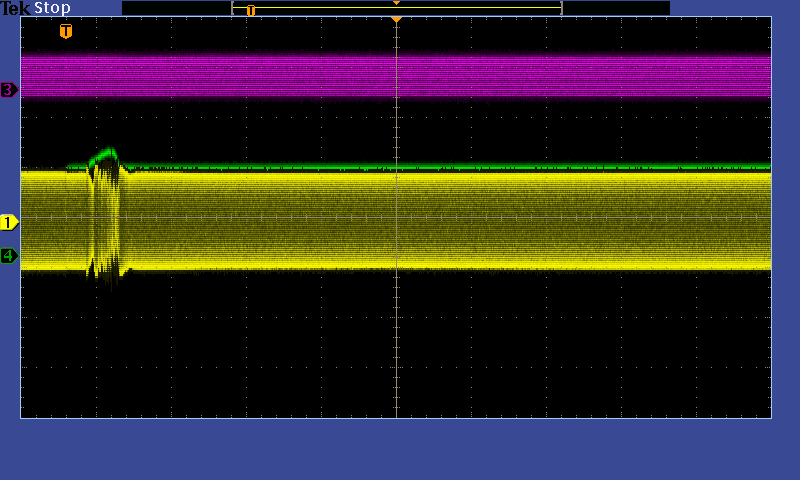Click the green bump on the channel 4 trace

pyautogui.click(x=104, y=155)
